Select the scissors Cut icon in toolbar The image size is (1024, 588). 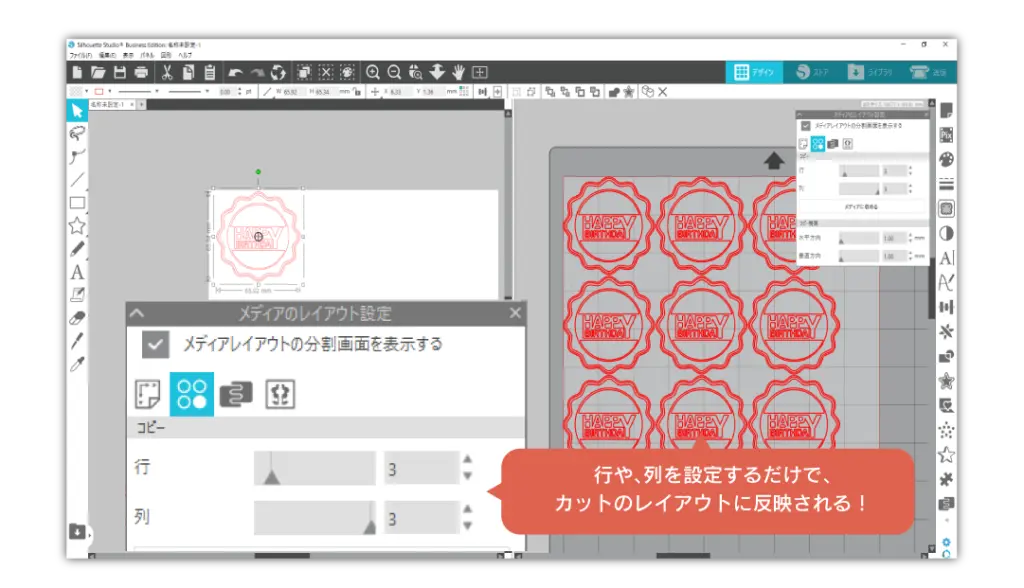(167, 73)
